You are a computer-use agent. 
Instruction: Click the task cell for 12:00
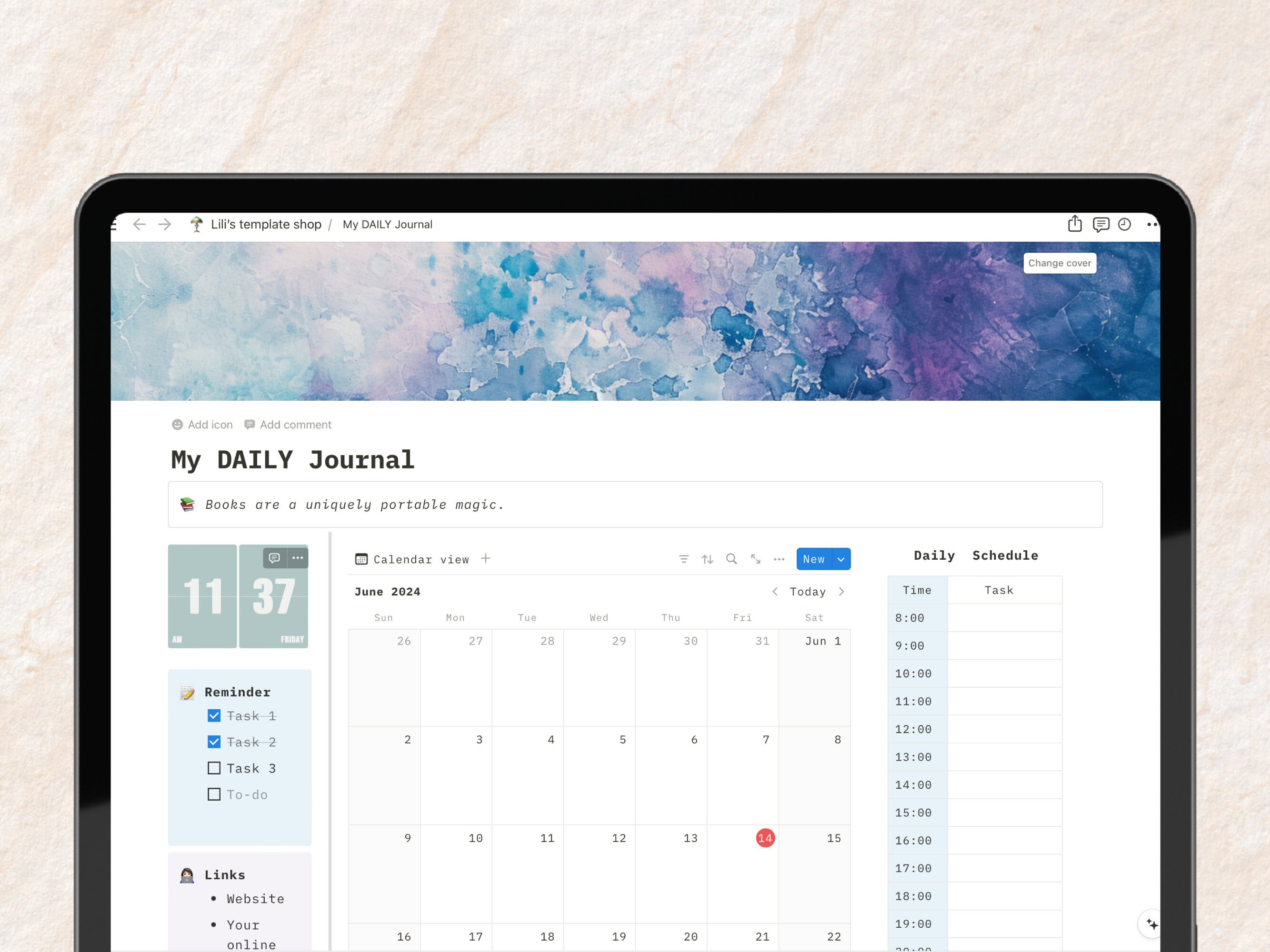1005,729
